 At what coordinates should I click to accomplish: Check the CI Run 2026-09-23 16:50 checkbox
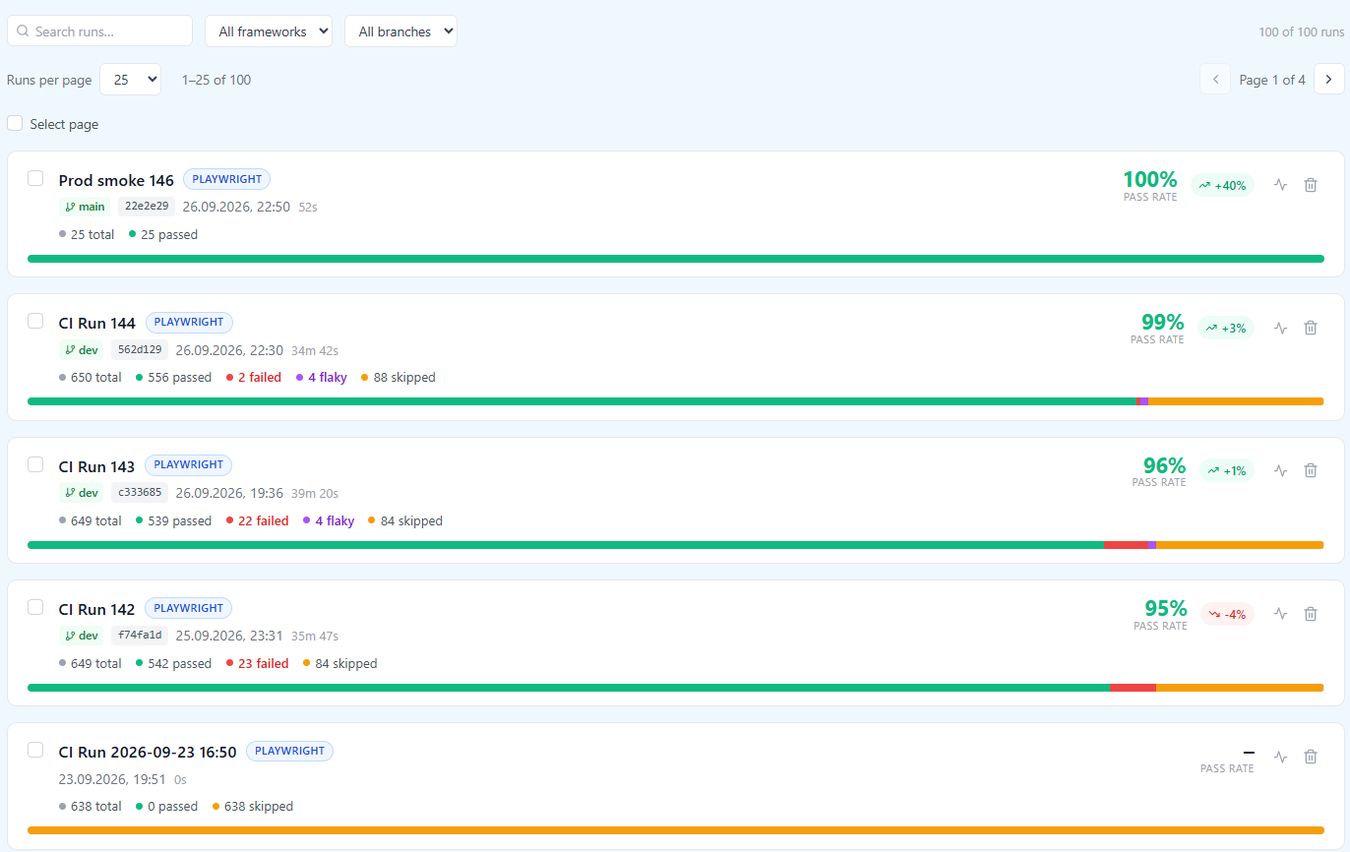click(35, 750)
